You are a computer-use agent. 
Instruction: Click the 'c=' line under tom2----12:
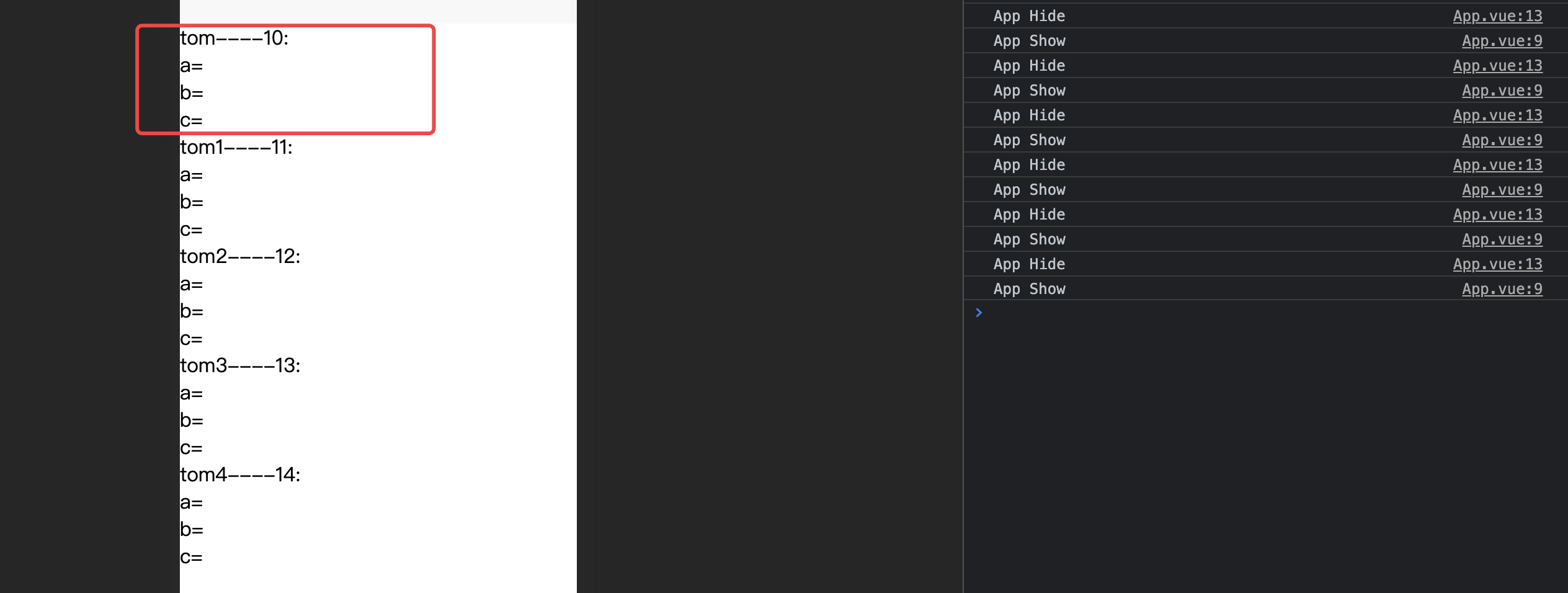tap(191, 338)
